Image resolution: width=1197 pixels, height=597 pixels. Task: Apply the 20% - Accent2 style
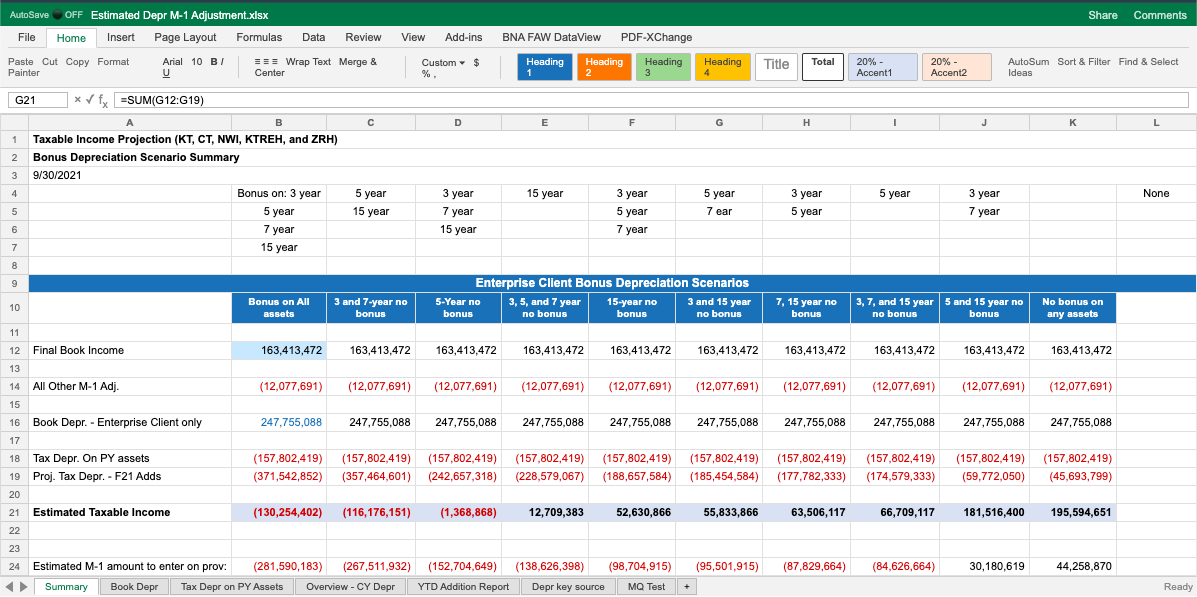click(957, 67)
